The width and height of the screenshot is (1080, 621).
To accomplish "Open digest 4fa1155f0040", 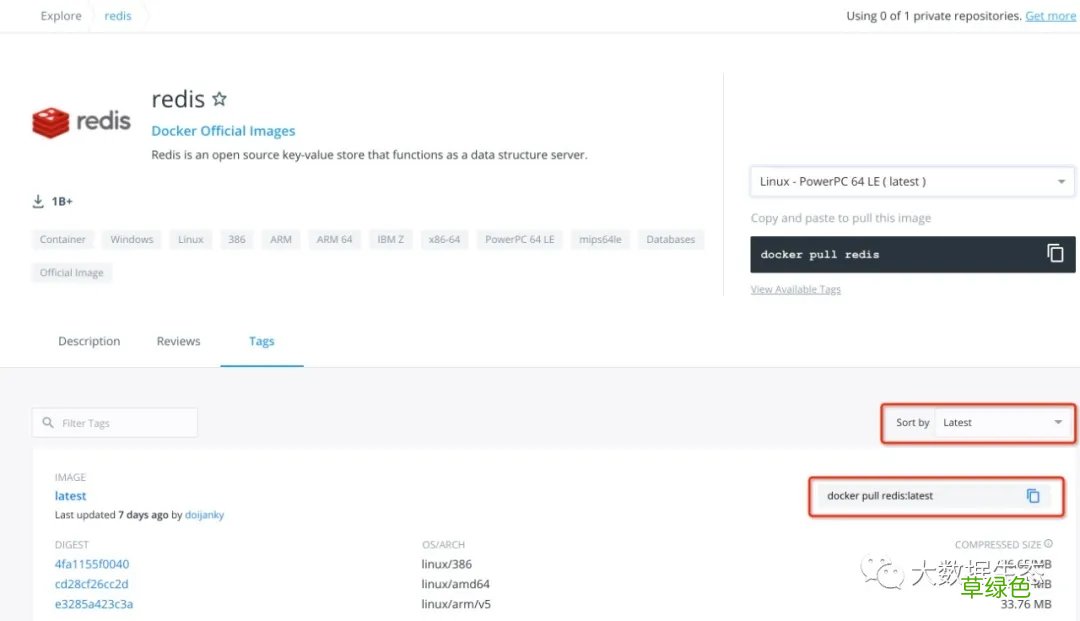I will click(x=92, y=564).
